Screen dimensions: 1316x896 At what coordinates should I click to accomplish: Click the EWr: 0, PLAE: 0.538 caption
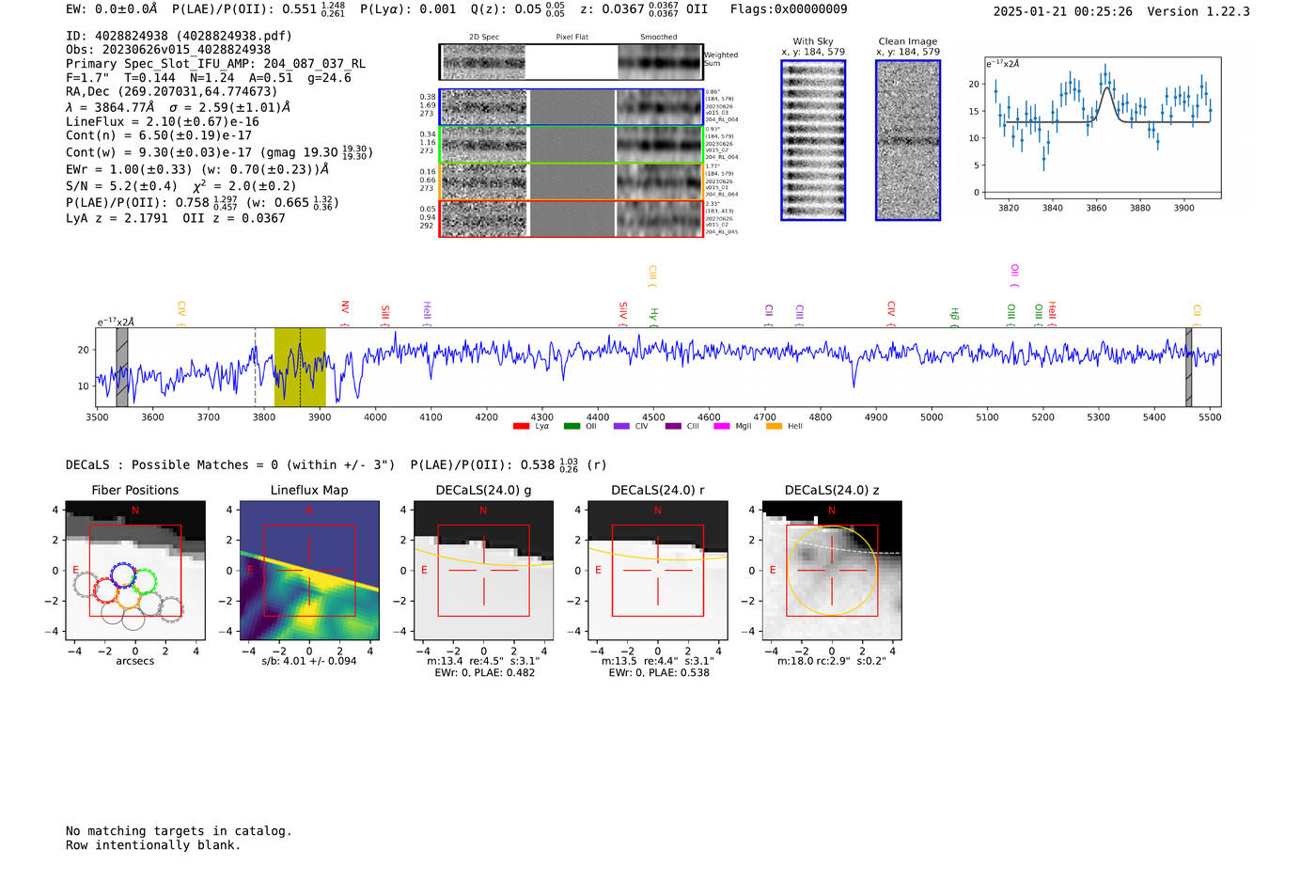click(658, 673)
